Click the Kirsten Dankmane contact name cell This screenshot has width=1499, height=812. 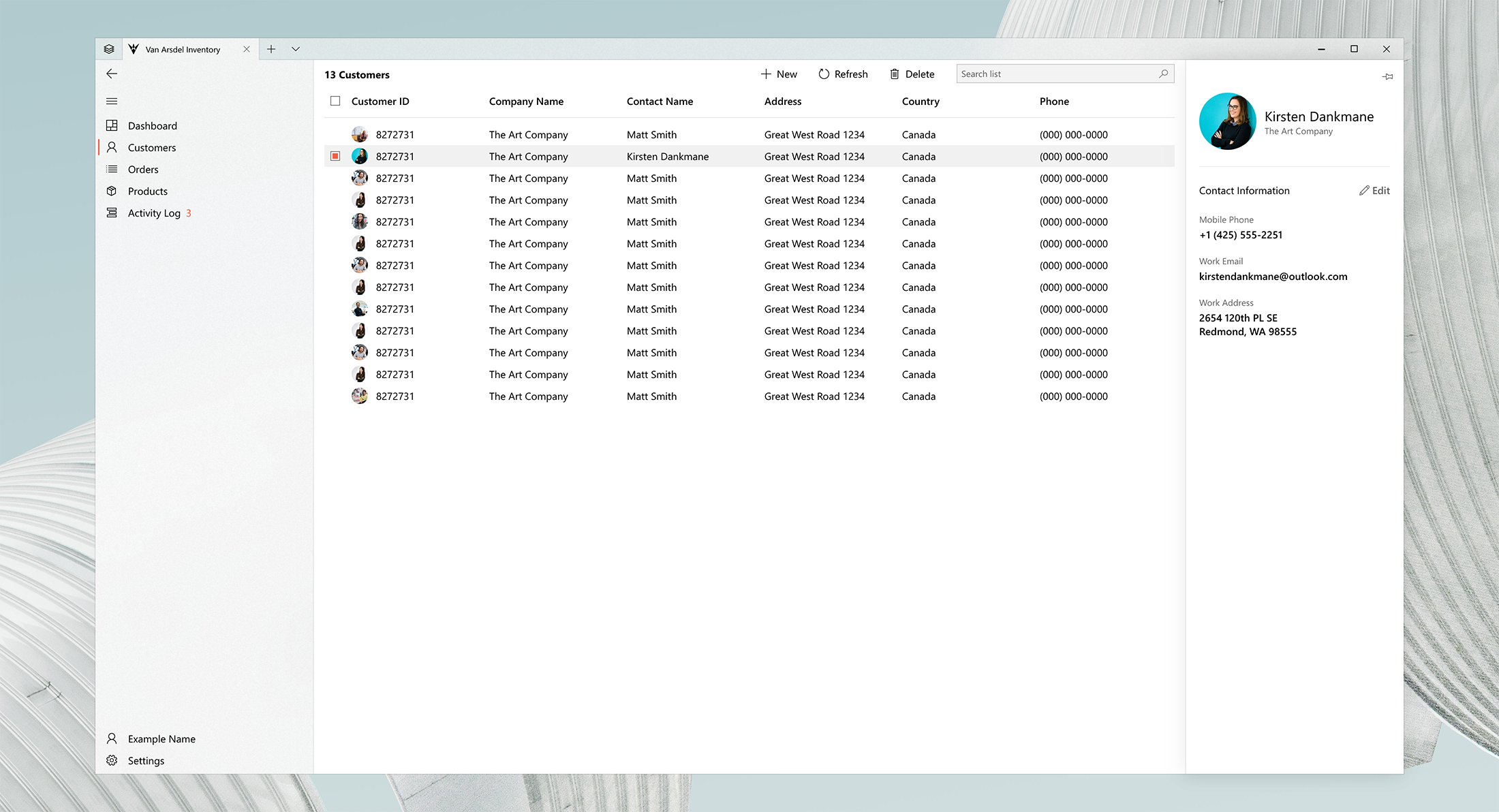pos(668,156)
